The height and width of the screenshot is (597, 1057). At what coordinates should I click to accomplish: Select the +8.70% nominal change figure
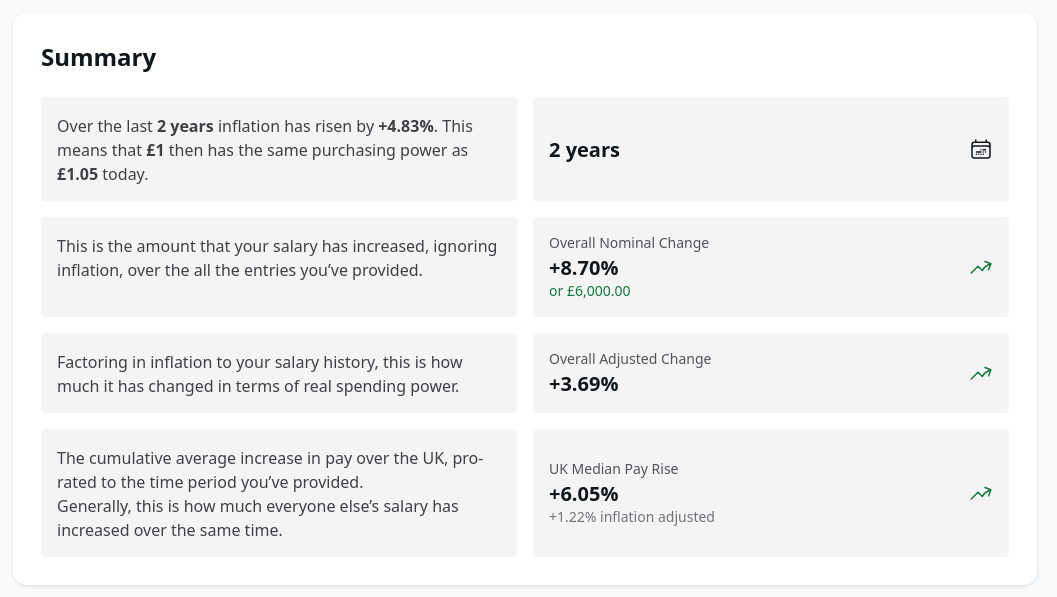point(583,268)
